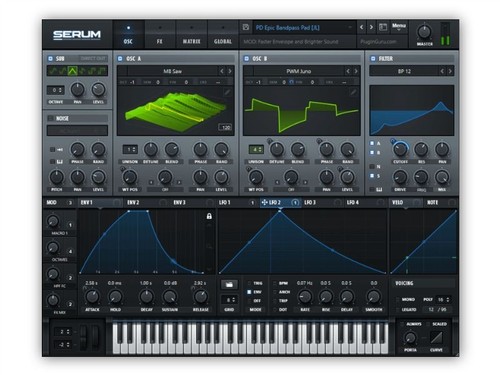500x375 pixels.
Task: Open the OSC A wavetable editor pencil
Action: (227, 92)
